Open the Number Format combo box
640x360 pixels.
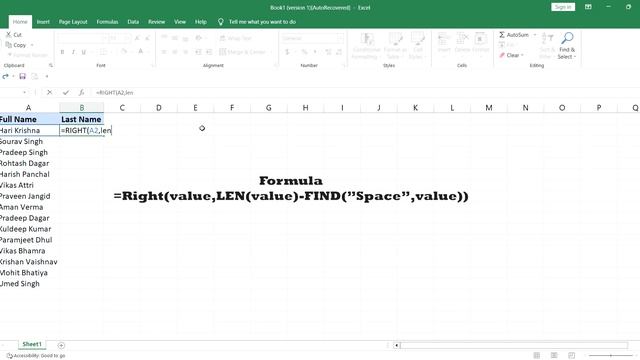coord(312,38)
